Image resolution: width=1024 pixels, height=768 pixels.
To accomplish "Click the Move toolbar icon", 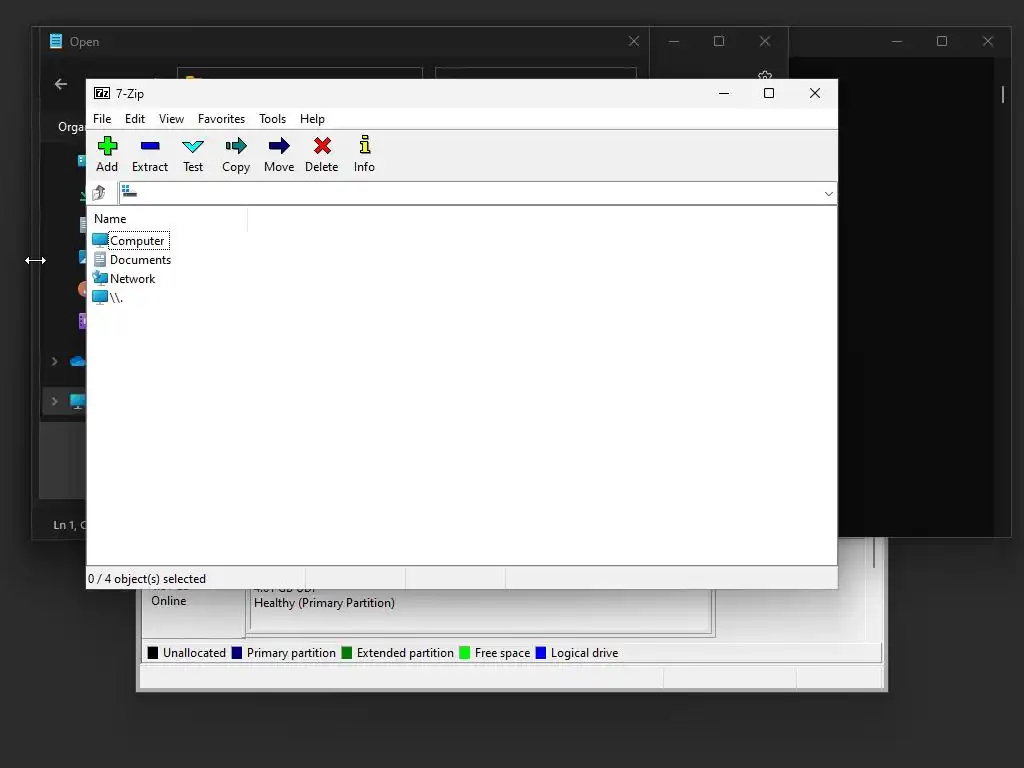I will click(279, 146).
